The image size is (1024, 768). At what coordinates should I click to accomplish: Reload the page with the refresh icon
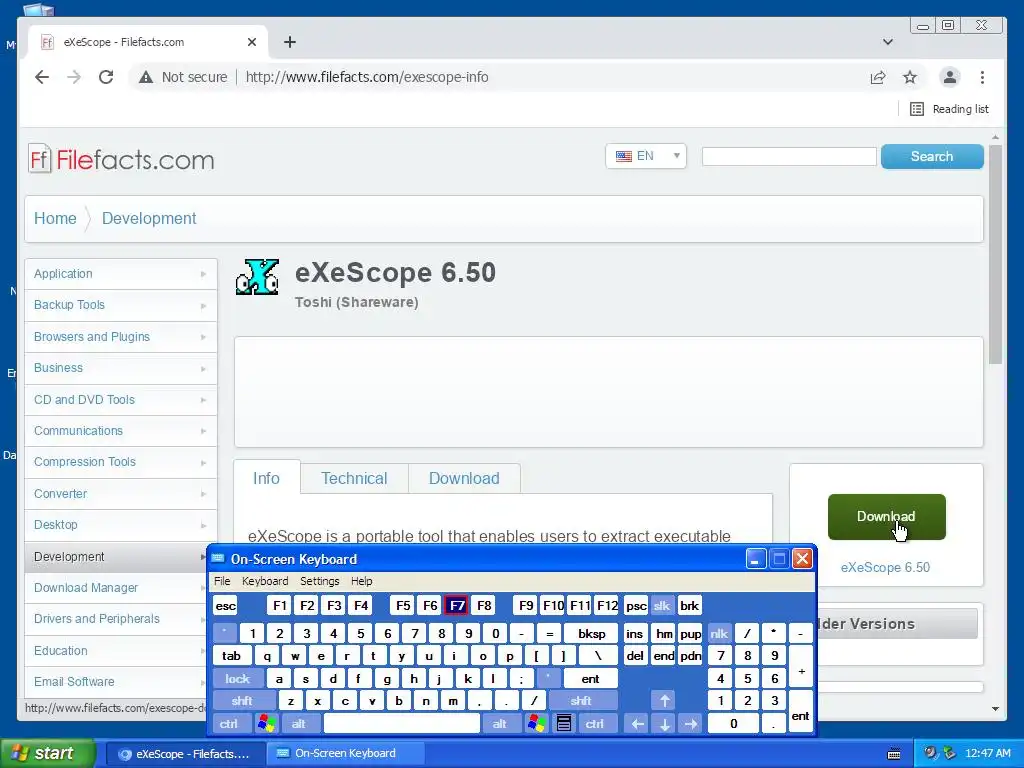(x=106, y=77)
